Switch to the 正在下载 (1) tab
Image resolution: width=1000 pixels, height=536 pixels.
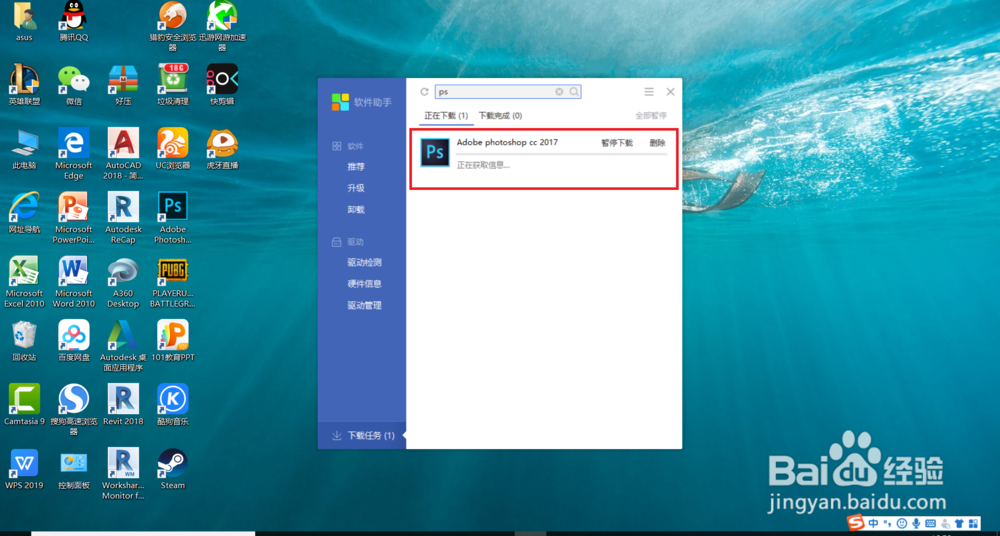(446, 116)
